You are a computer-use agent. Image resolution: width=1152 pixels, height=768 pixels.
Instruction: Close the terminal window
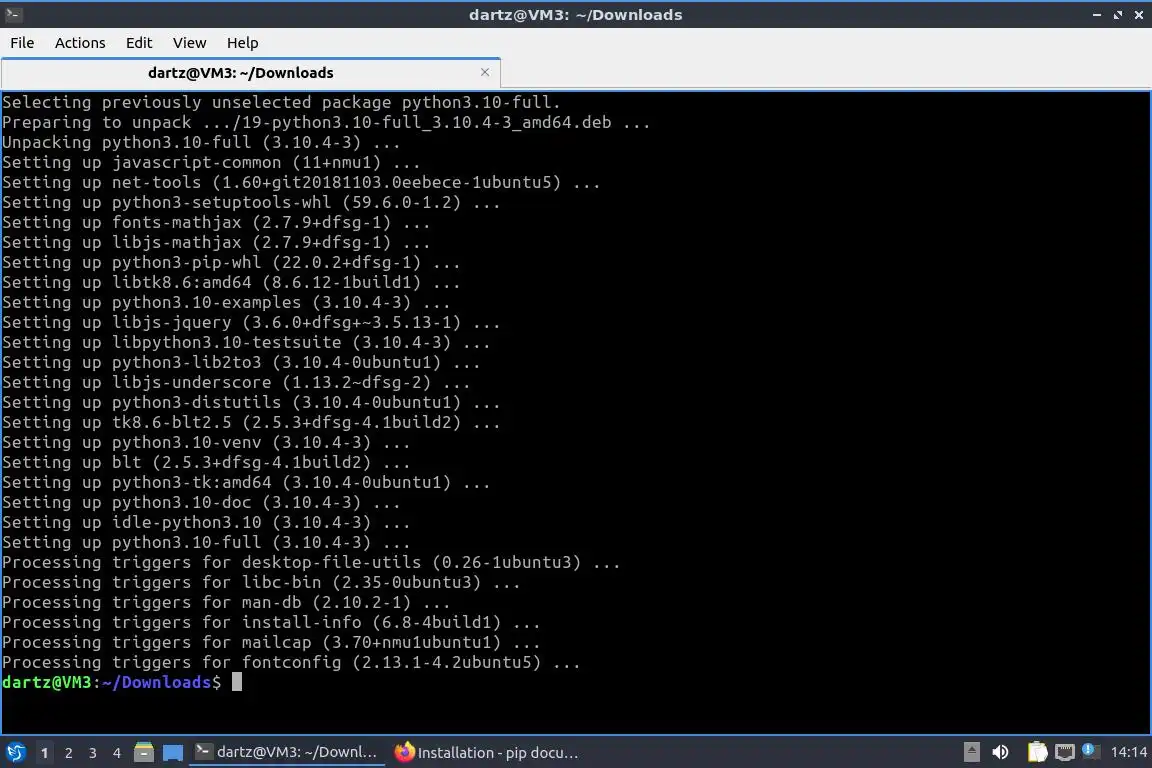[1139, 15]
